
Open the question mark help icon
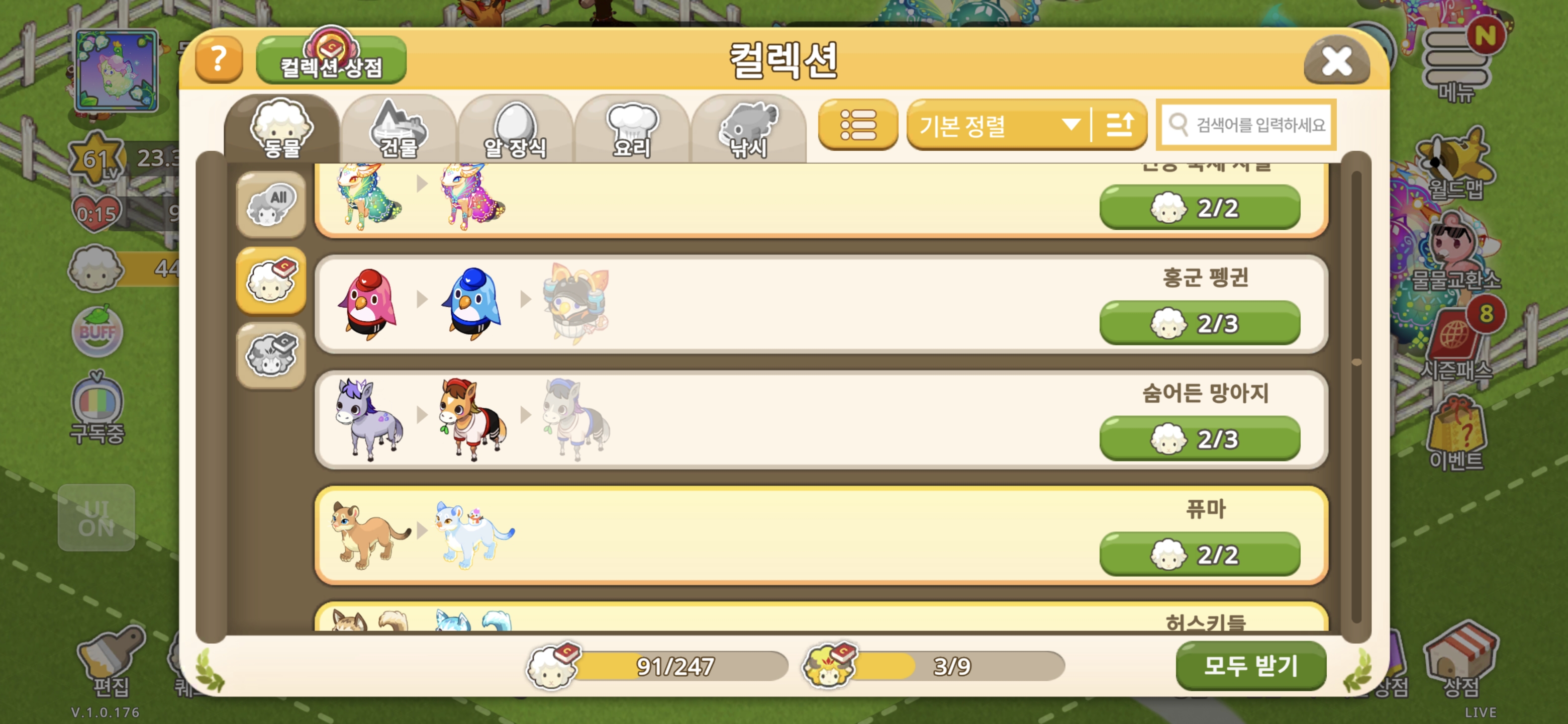point(219,60)
